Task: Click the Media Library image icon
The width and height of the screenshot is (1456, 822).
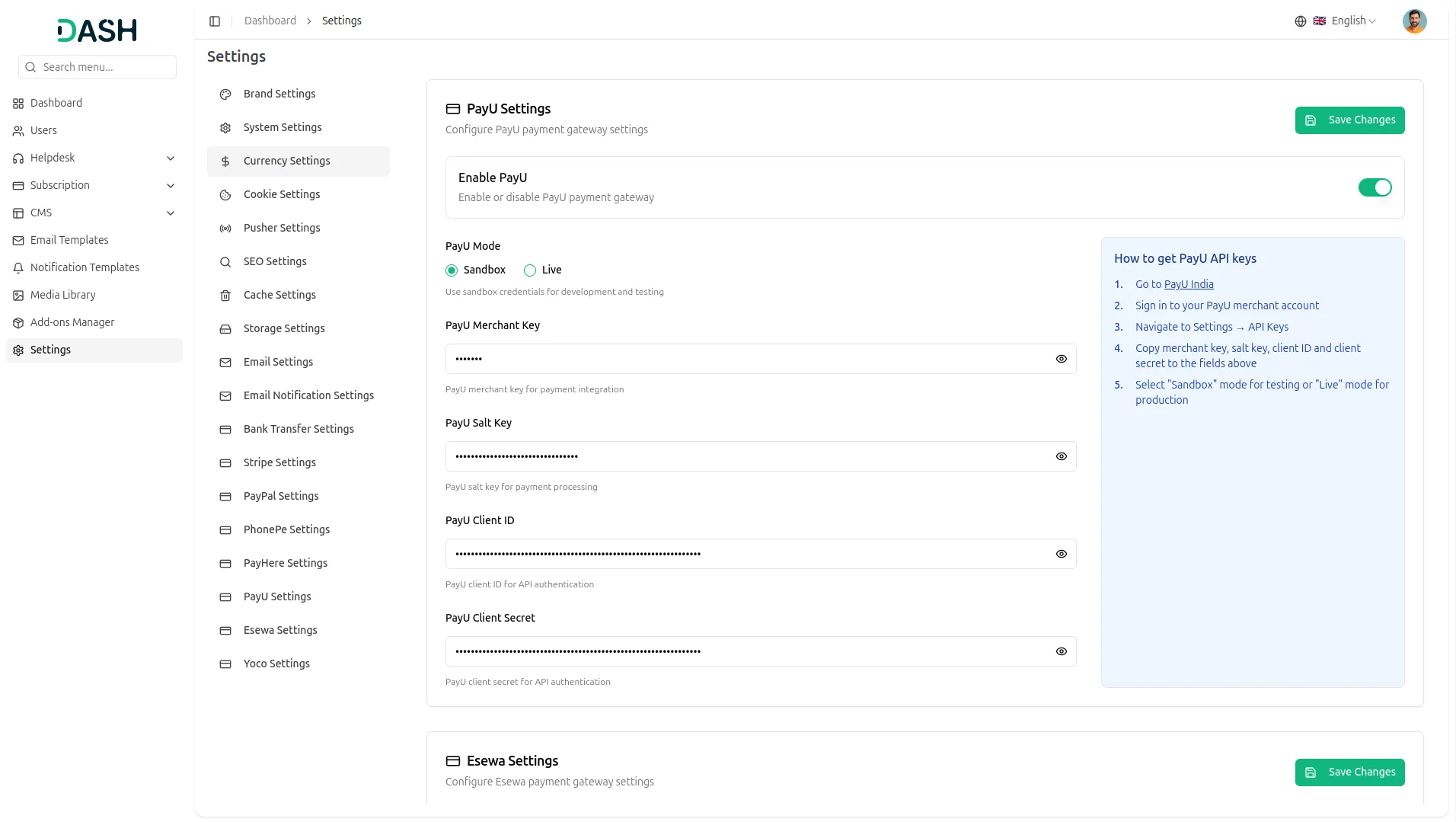Action: tap(18, 296)
